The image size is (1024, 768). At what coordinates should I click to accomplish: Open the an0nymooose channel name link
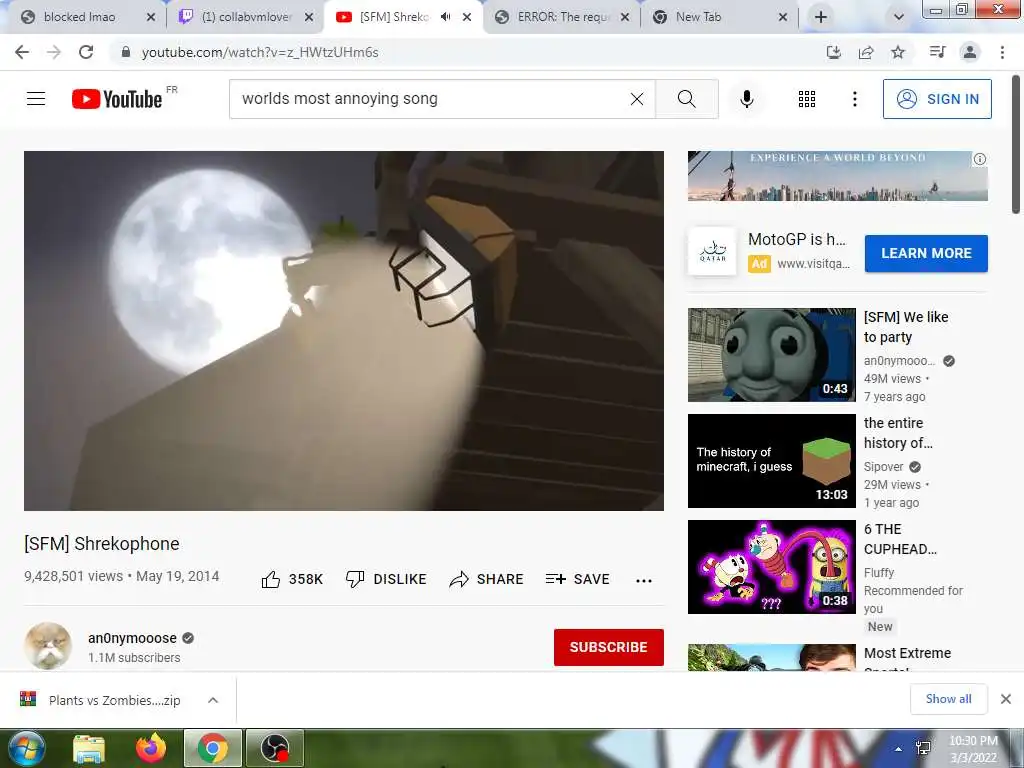point(133,638)
